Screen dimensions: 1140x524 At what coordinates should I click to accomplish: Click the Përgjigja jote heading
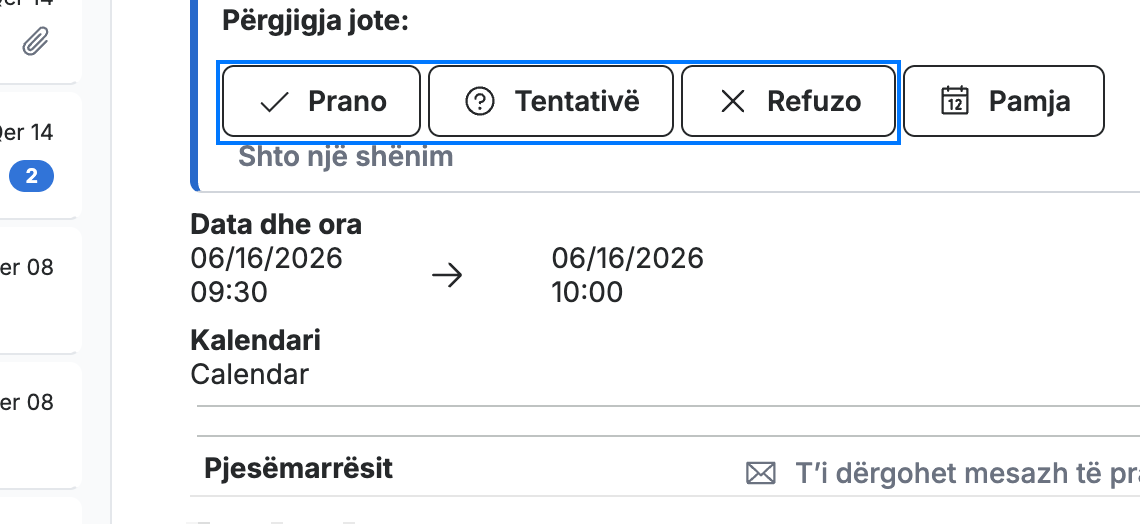point(316,21)
